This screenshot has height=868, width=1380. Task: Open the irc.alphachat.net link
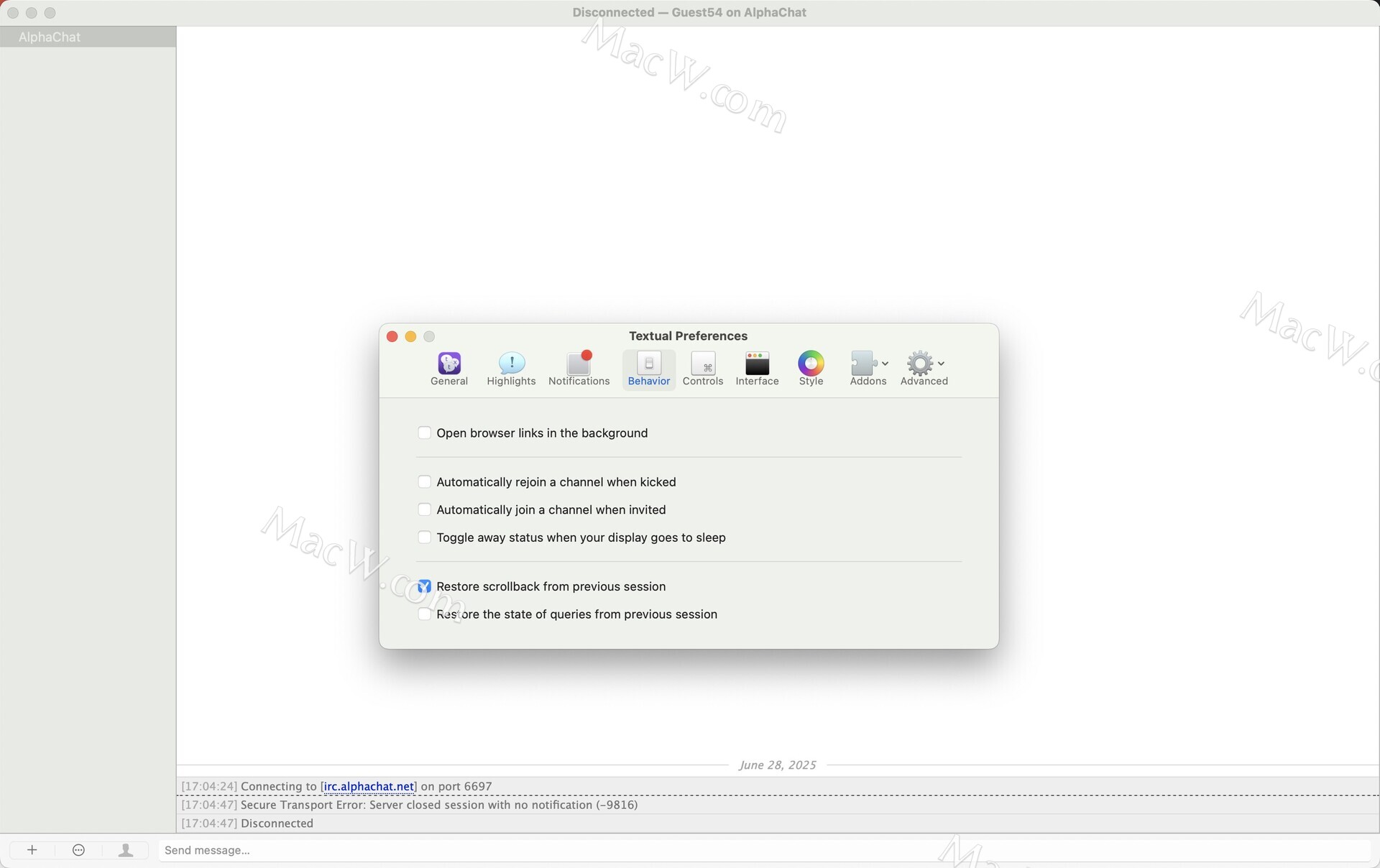click(369, 786)
